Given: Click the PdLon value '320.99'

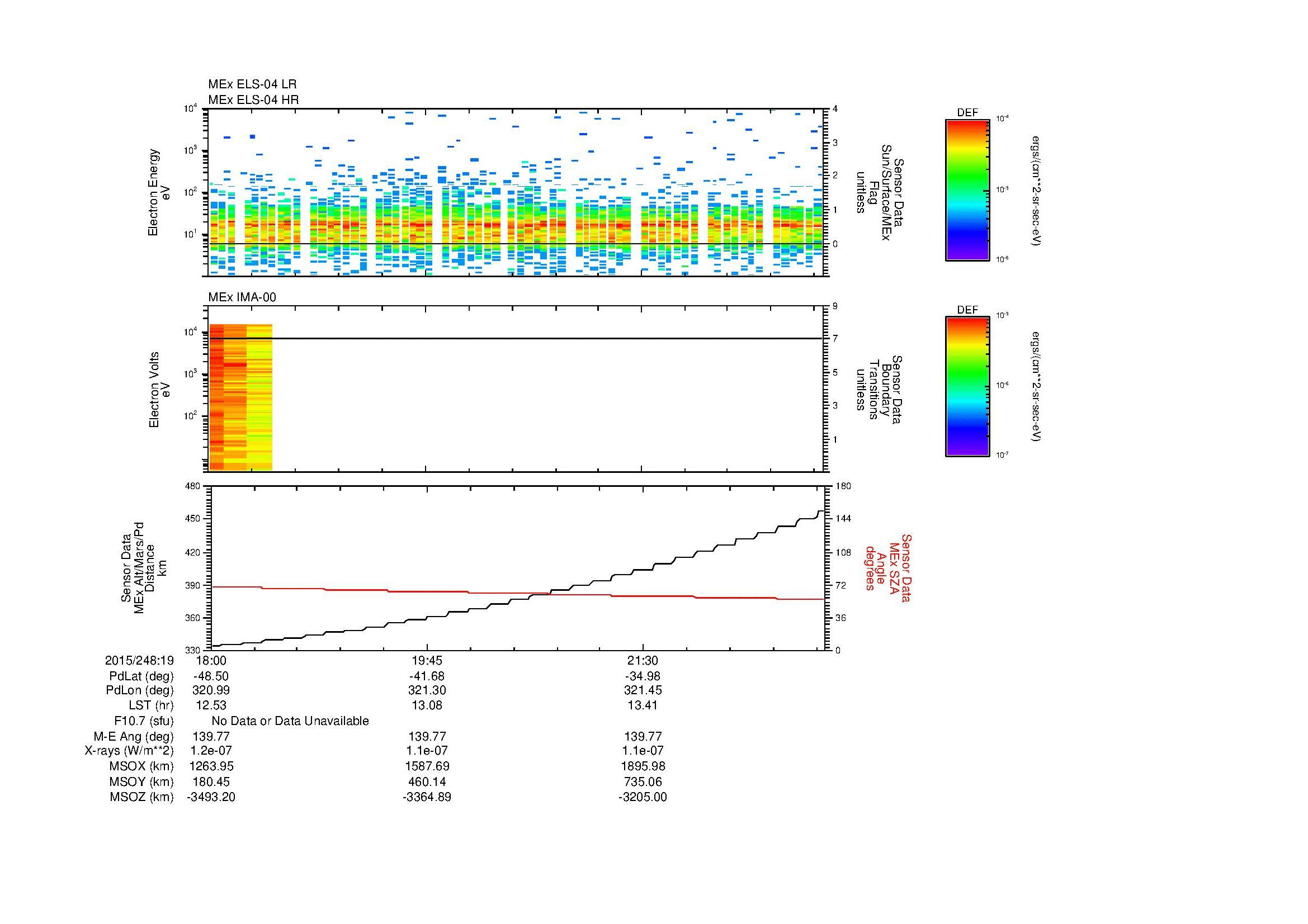Looking at the screenshot, I should pos(211,690).
